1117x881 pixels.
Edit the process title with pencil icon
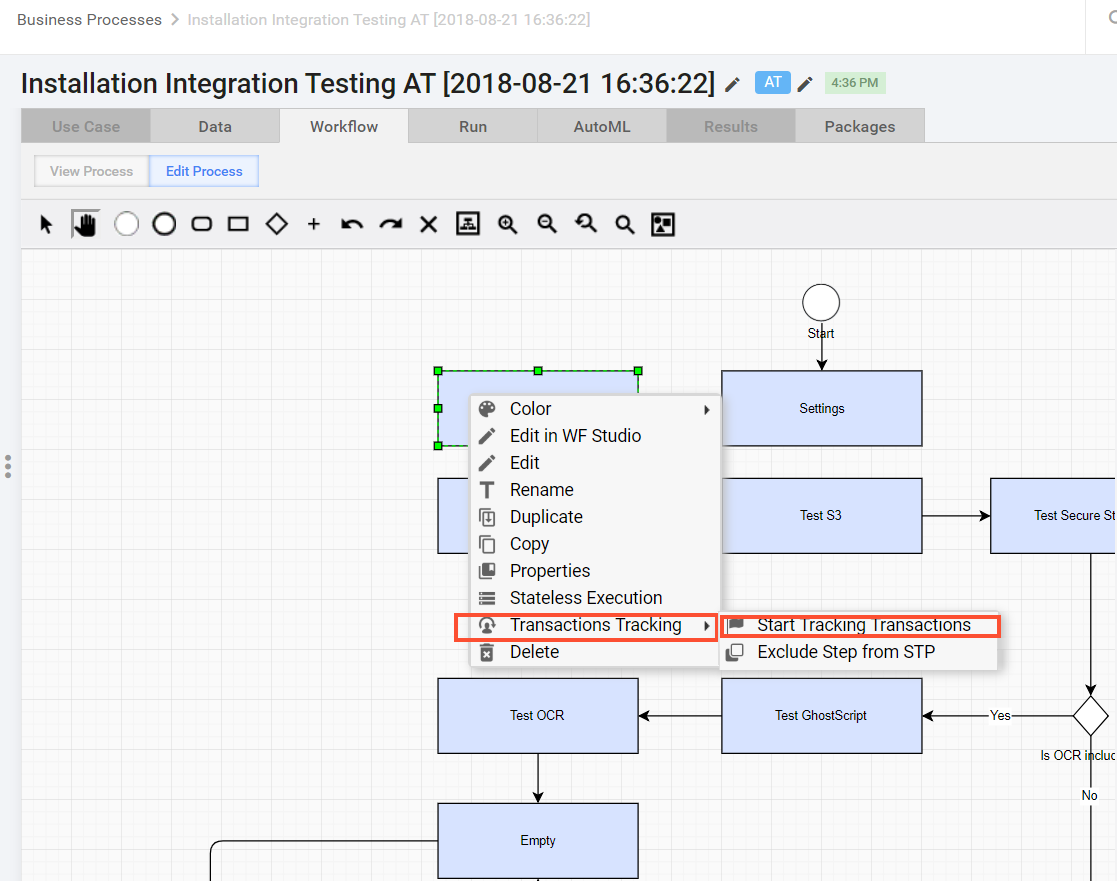pos(732,85)
